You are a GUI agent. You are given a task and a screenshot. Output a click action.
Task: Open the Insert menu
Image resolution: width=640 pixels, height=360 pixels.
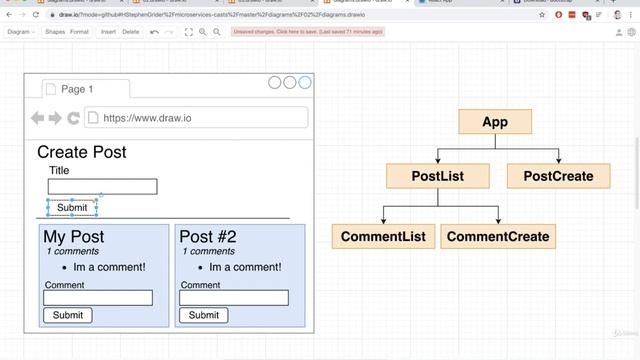108,32
